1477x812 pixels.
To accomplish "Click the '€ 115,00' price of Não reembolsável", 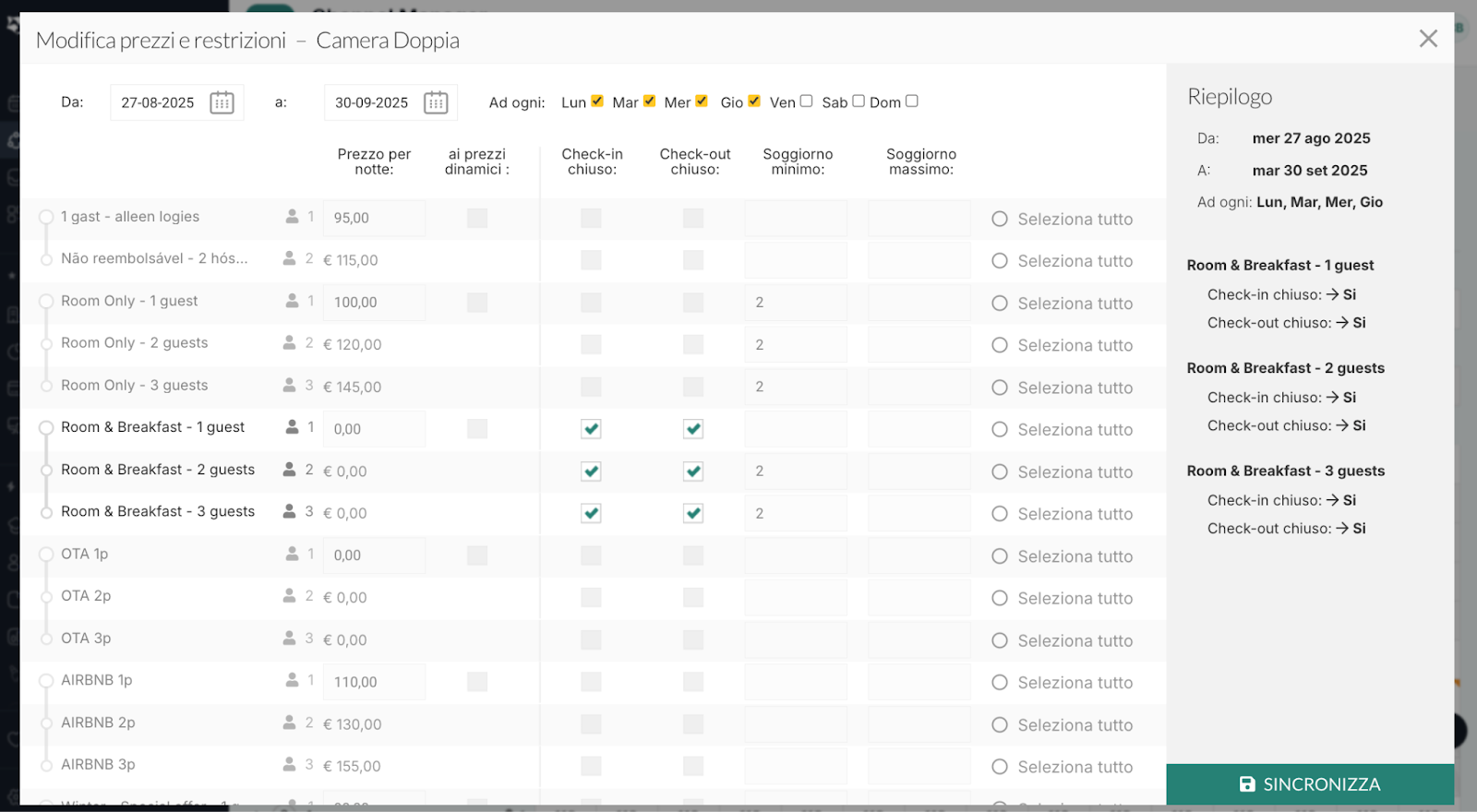I will [351, 260].
